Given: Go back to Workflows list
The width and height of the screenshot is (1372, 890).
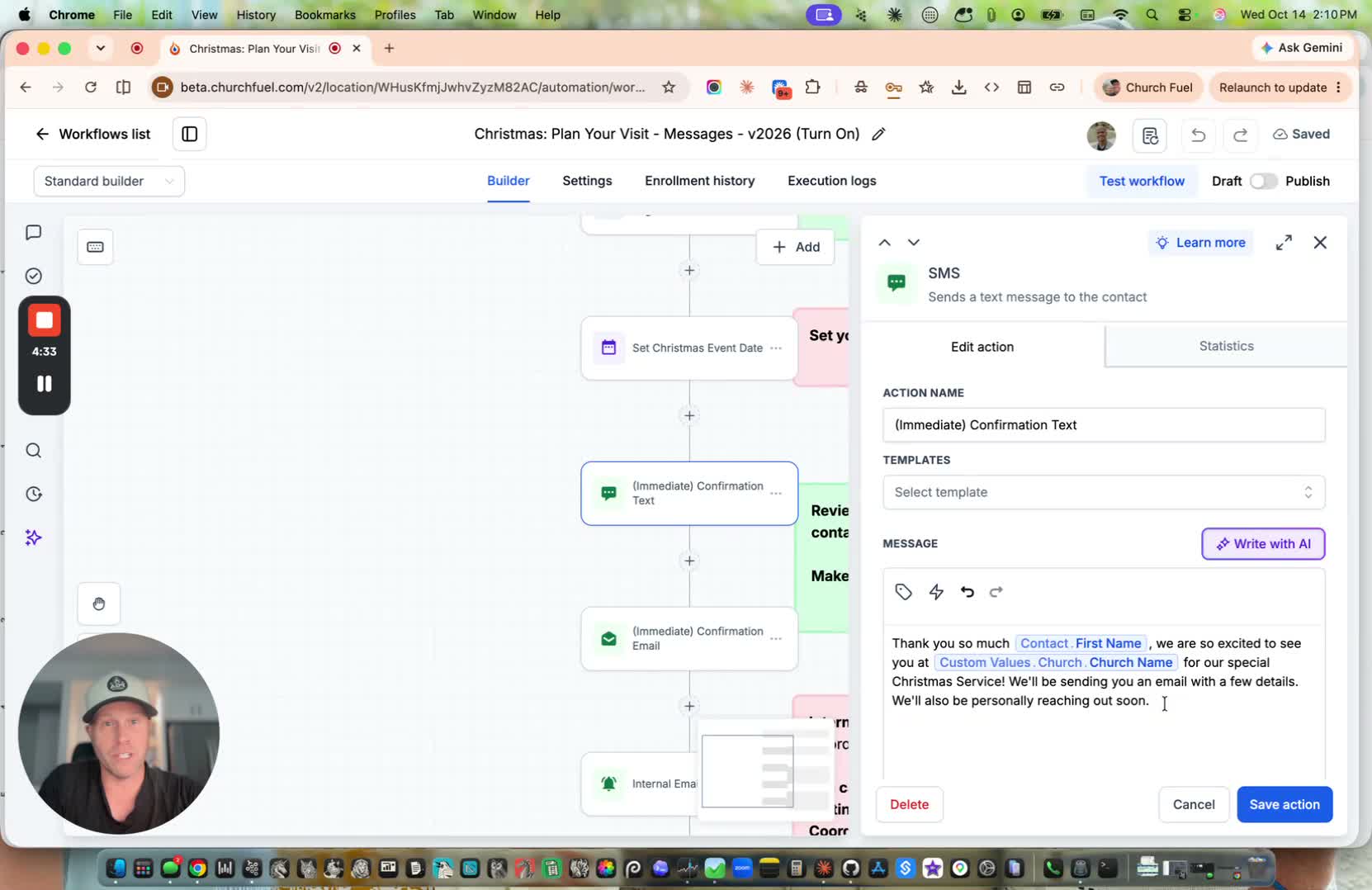Looking at the screenshot, I should (x=92, y=134).
